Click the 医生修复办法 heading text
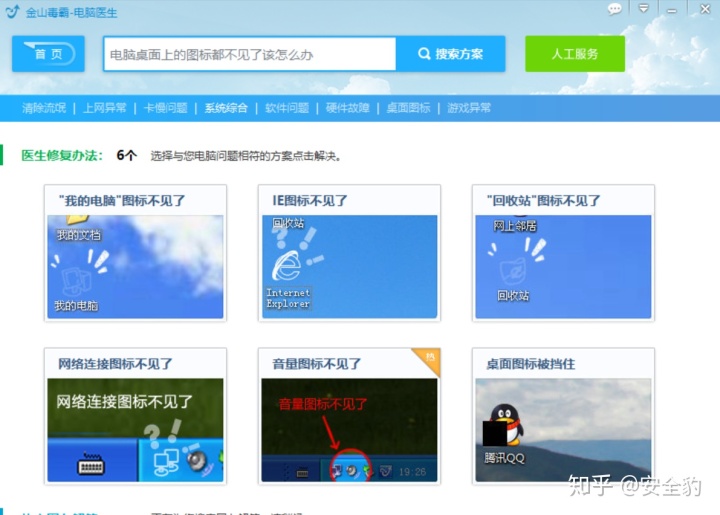This screenshot has width=720, height=515. pos(62,156)
